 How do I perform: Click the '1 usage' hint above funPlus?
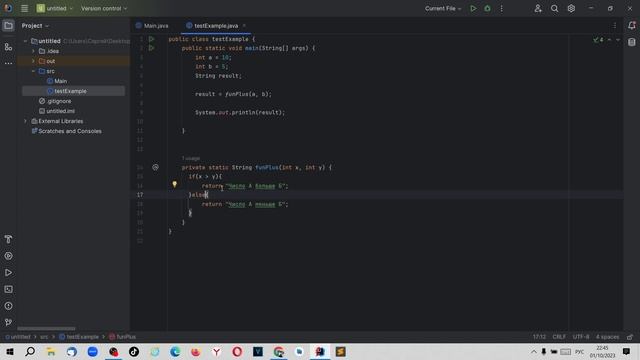coord(191,158)
